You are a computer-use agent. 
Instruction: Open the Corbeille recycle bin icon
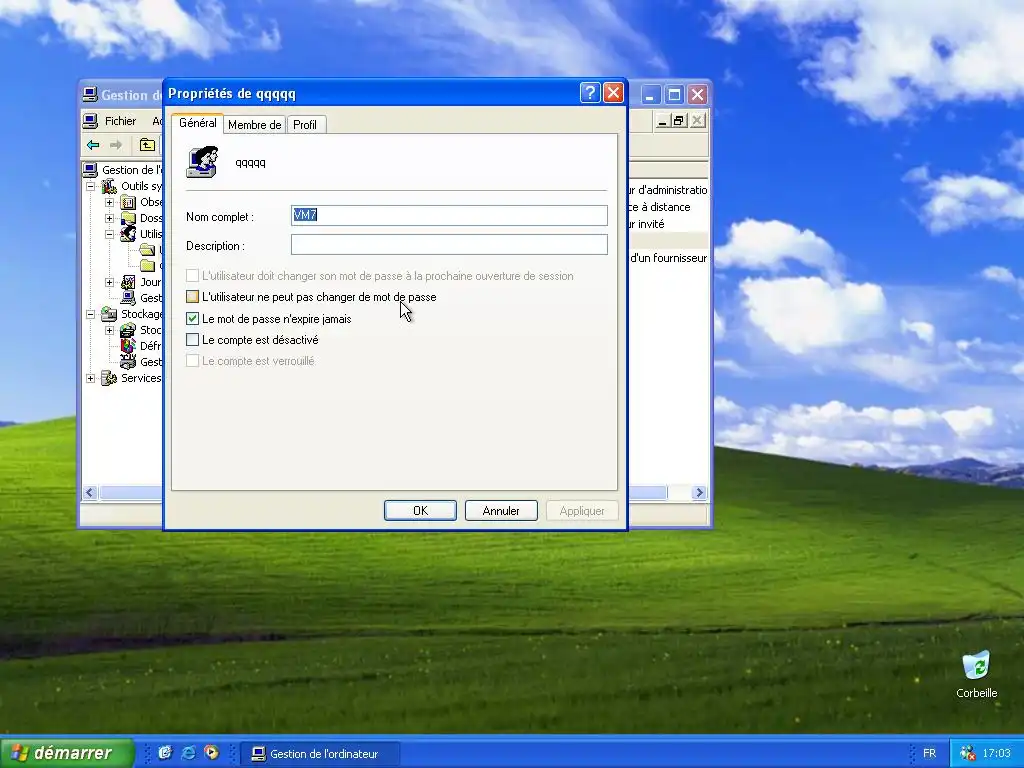tap(976, 665)
